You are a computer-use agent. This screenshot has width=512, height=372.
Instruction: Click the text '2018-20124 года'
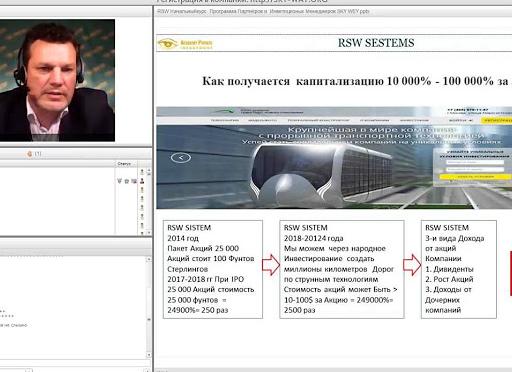tap(313, 238)
